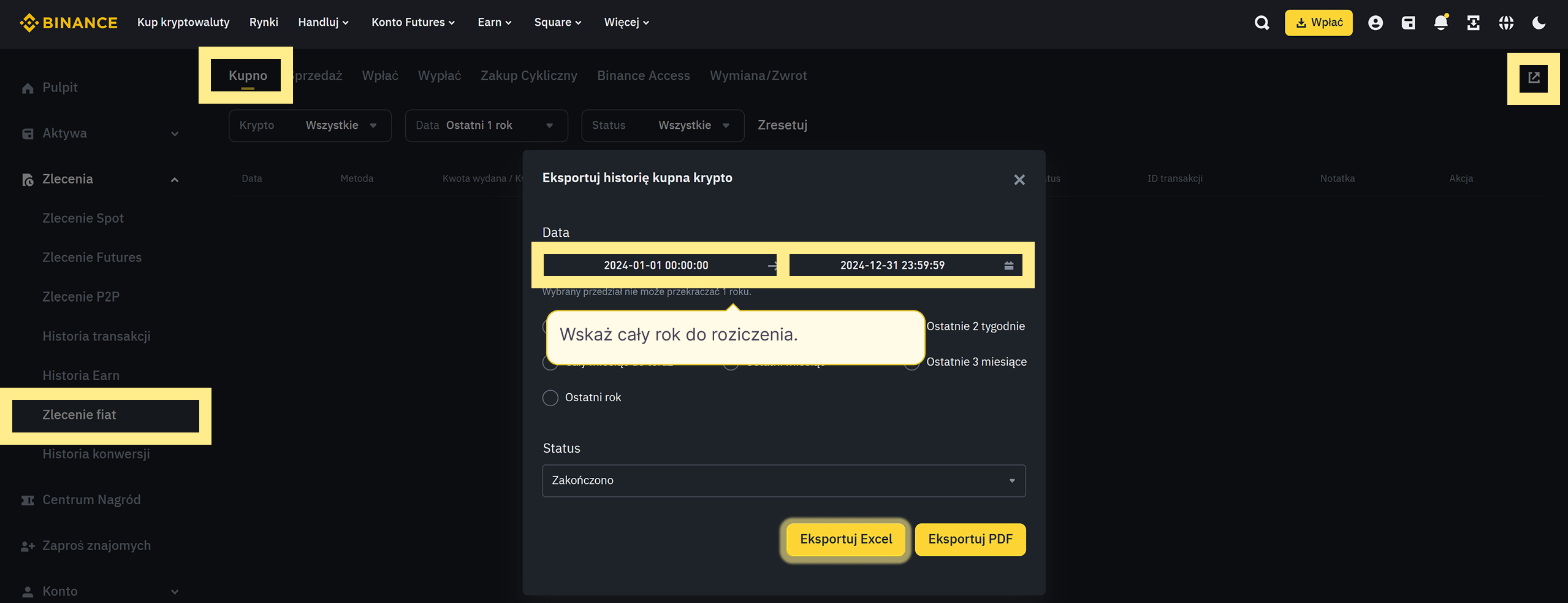Open the notifications bell icon
This screenshot has height=603, width=1568.
pos(1441,23)
